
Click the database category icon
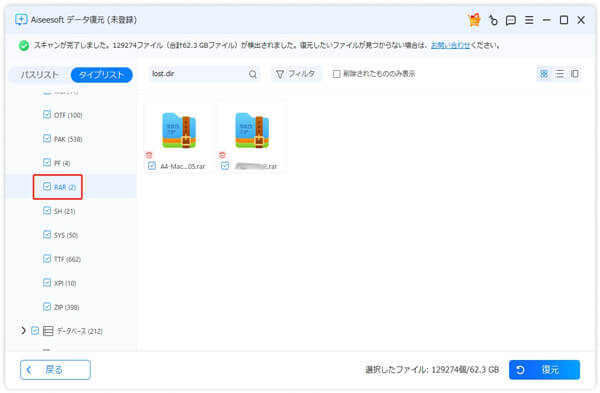(x=48, y=331)
